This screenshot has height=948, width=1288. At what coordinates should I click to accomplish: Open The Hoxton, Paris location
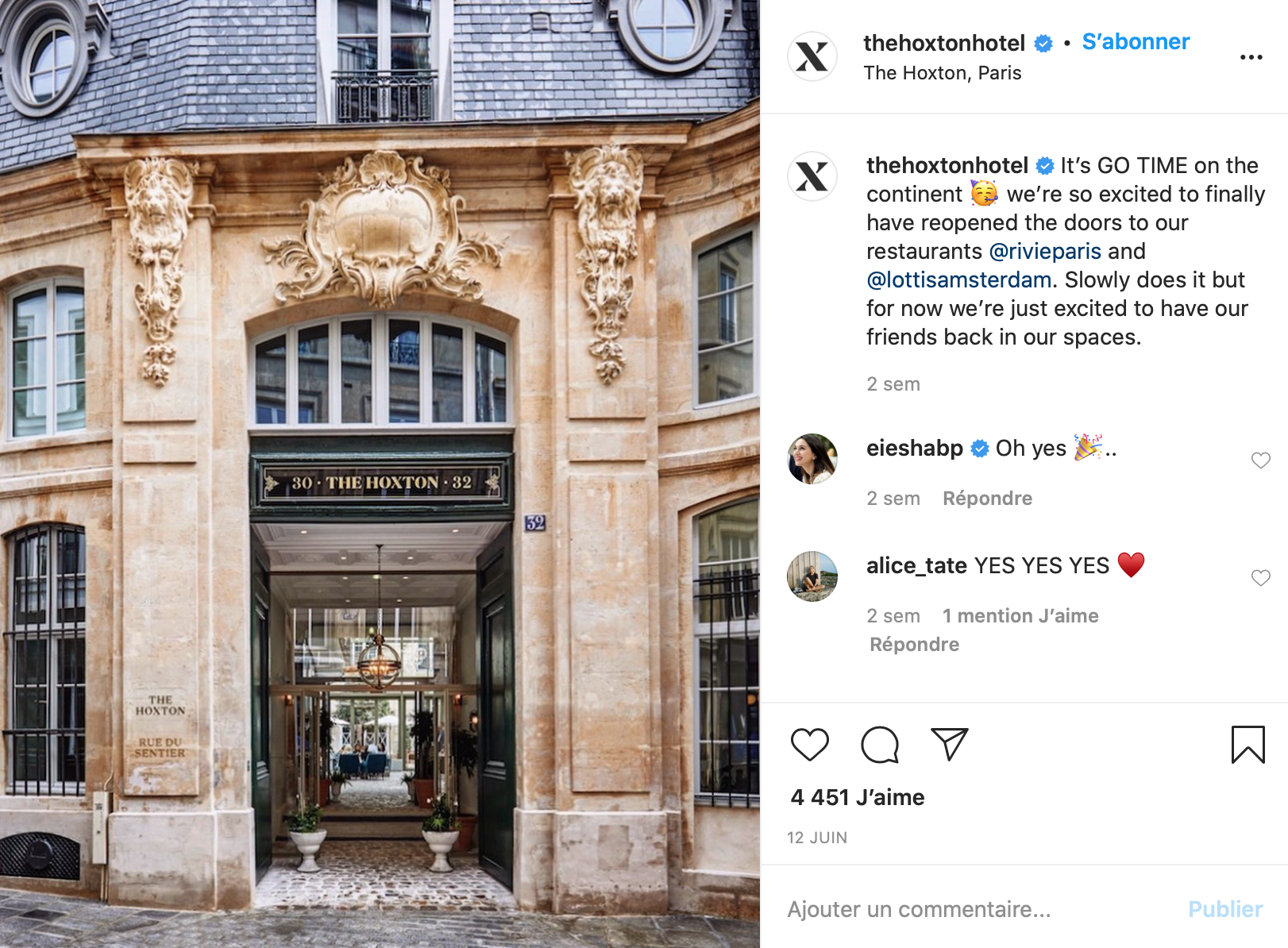(943, 73)
